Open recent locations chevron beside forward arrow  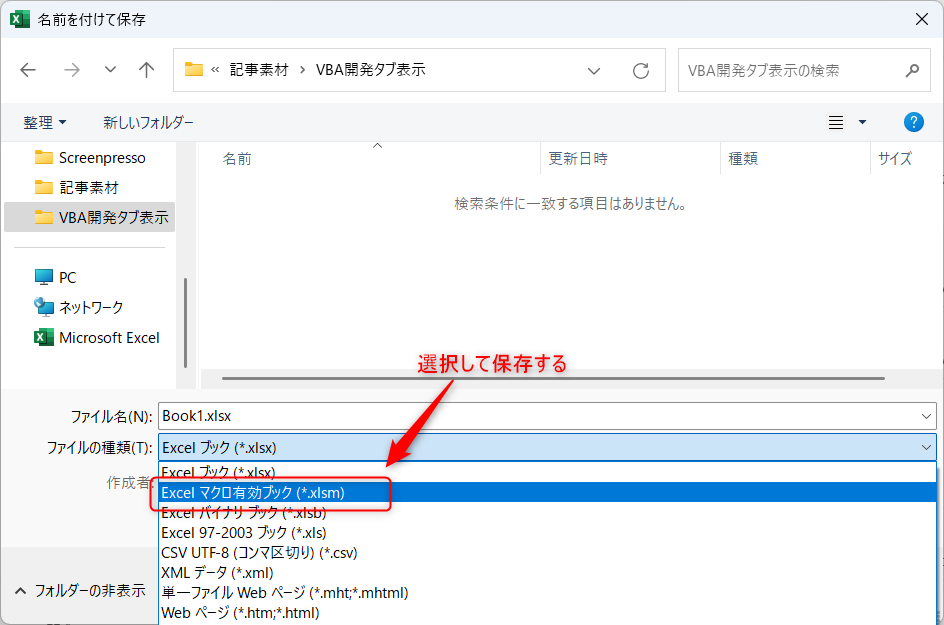point(110,70)
